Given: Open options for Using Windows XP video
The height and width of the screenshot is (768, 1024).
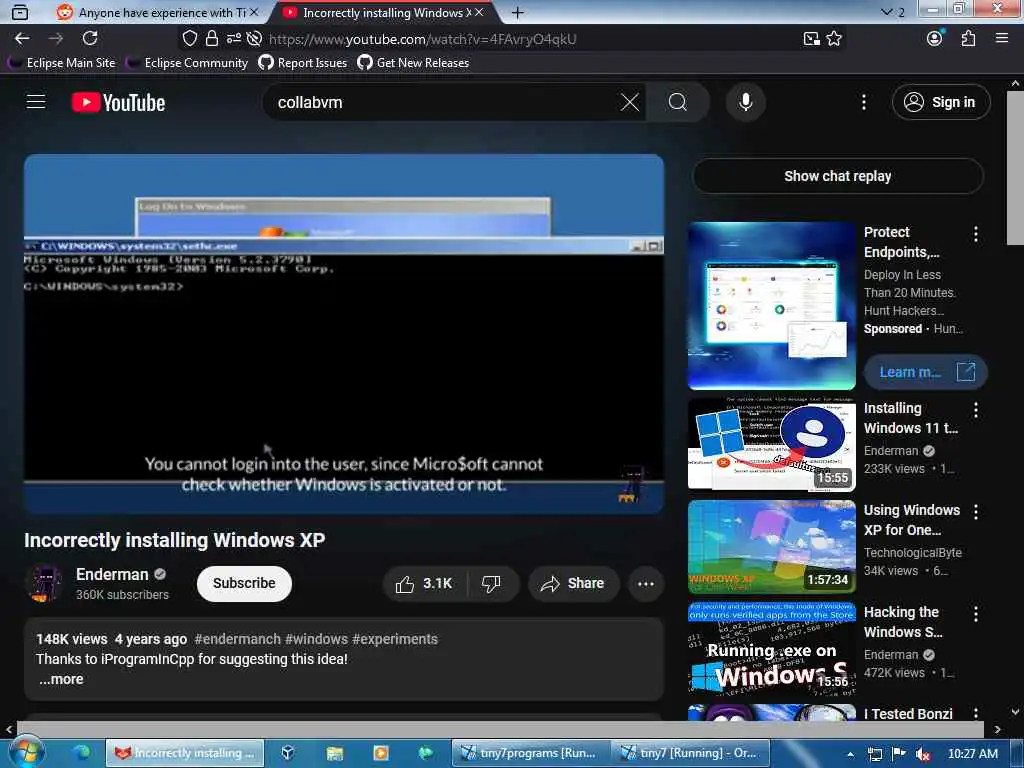Looking at the screenshot, I should pyautogui.click(x=976, y=511).
